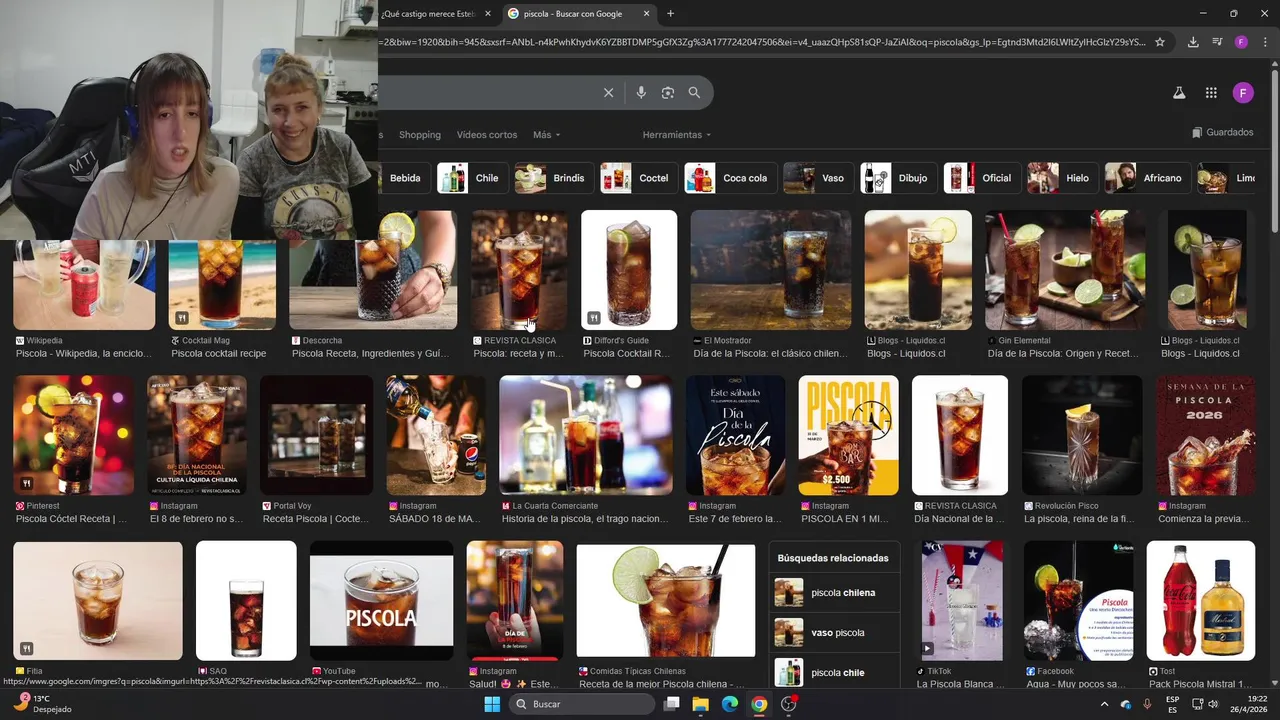Close the 'piscola - Buscar con Google' tab

pos(647,14)
